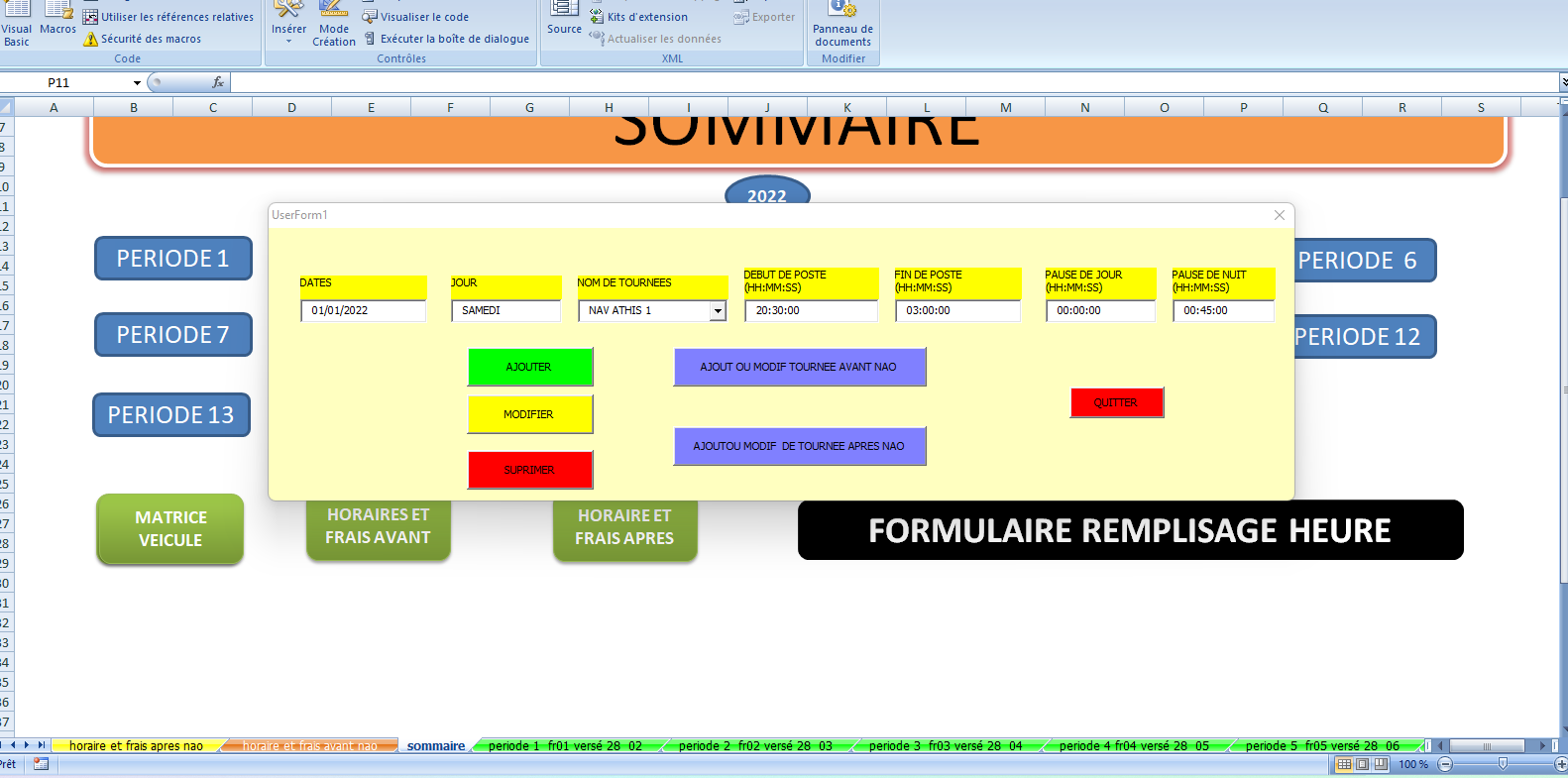This screenshot has height=778, width=1568.
Task: Click the Visualiser le code icon
Action: tap(370, 17)
